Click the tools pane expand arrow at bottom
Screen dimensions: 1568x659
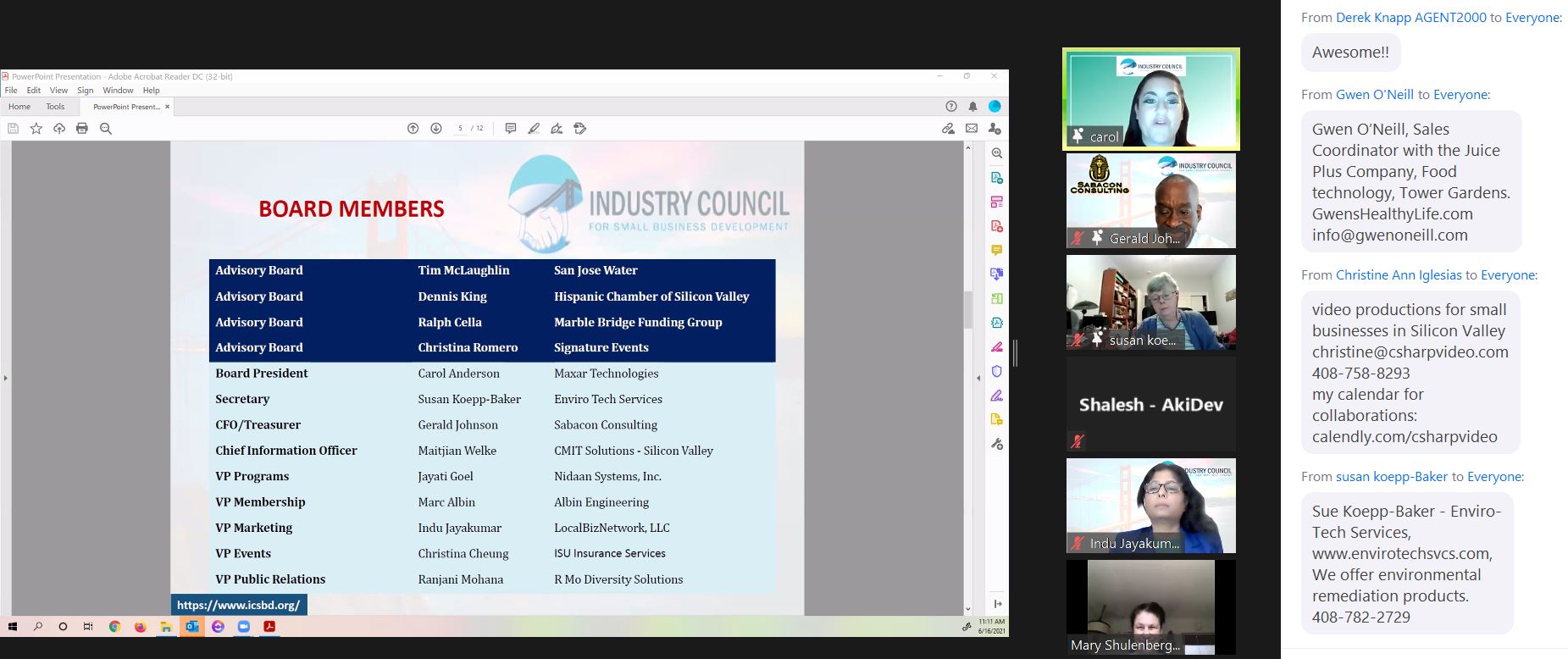pos(997,604)
